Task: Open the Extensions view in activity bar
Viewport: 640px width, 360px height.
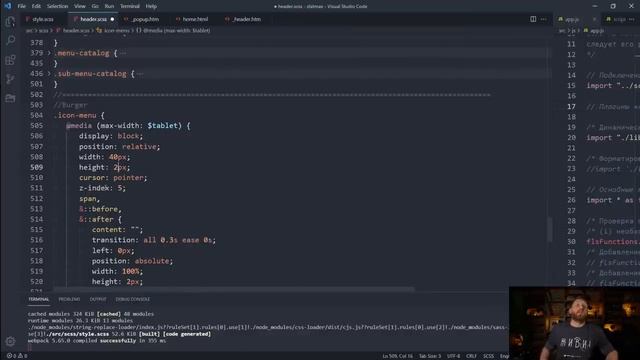Action: point(10,60)
